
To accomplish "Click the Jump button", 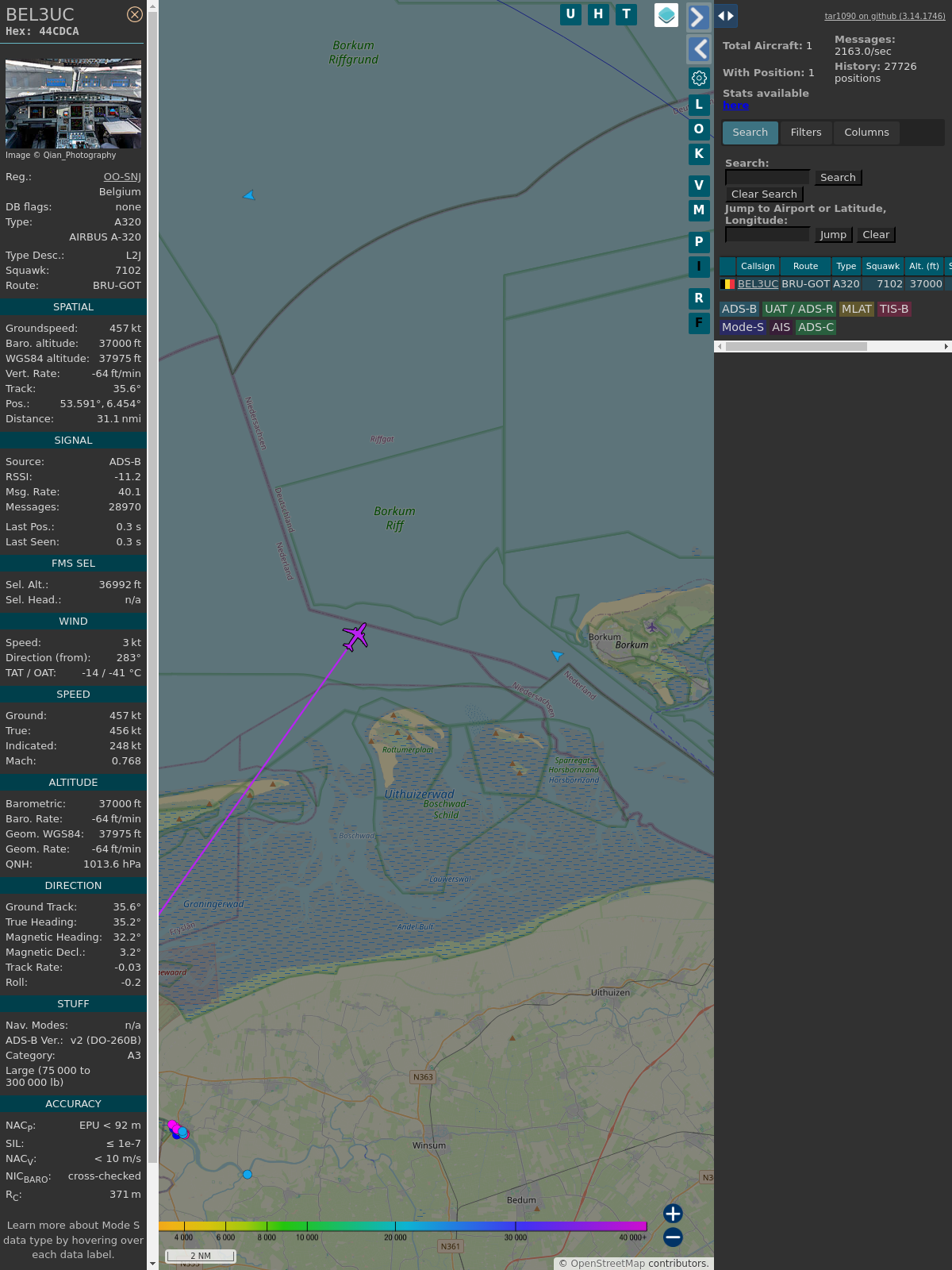I will tap(833, 235).
